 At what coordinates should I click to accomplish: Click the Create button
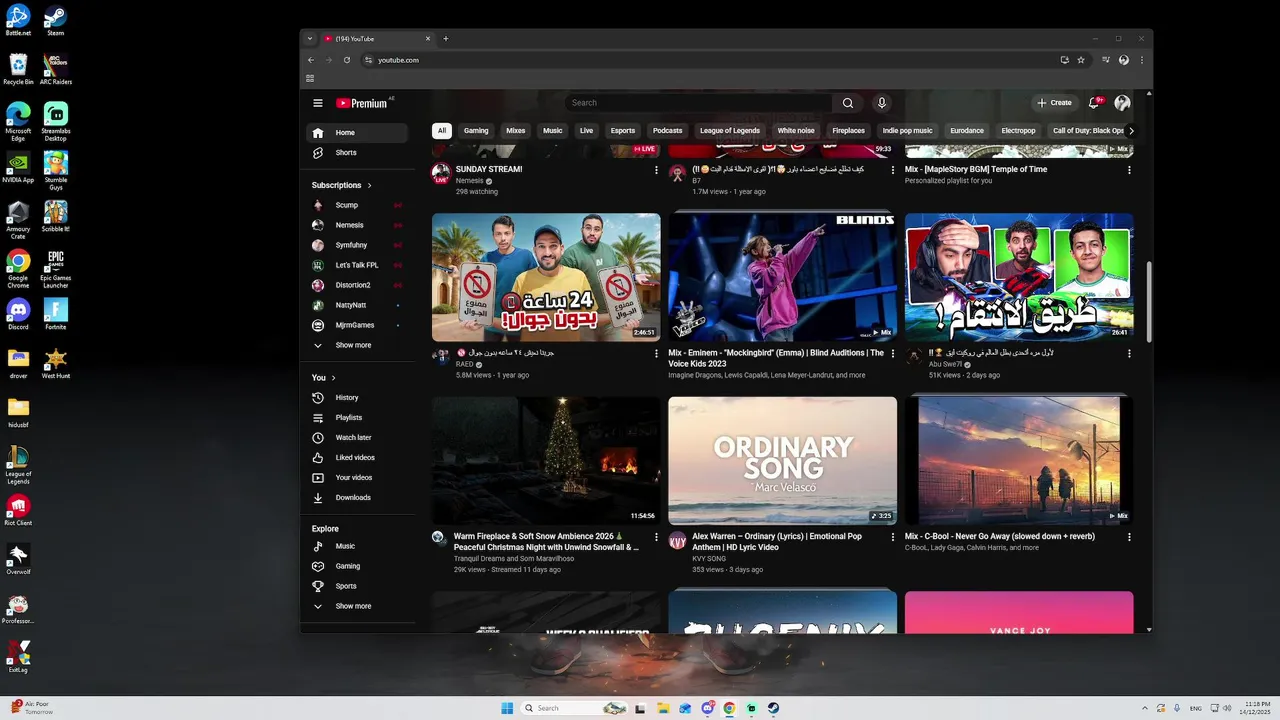[1054, 103]
